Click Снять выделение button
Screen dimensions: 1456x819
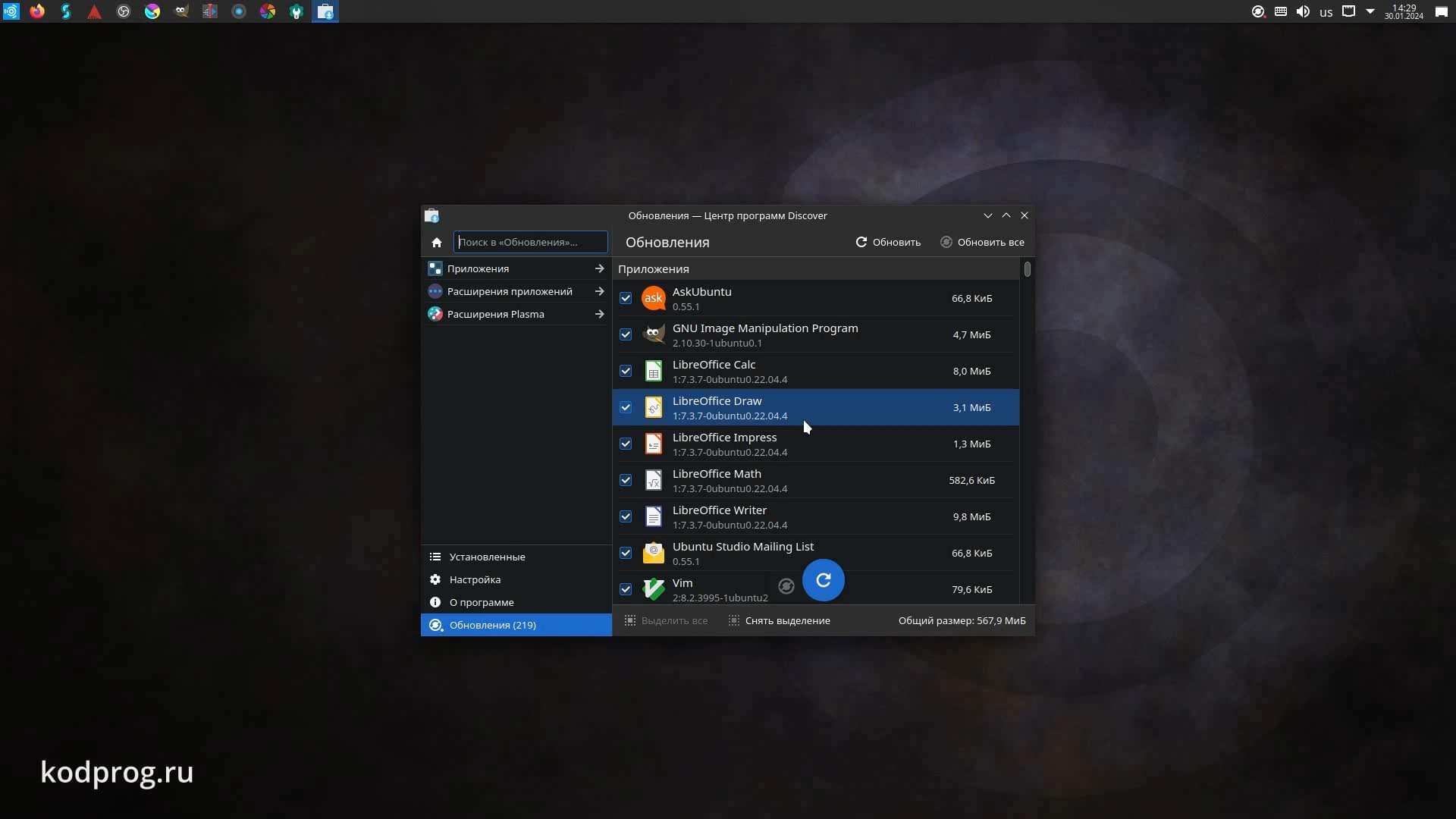click(780, 621)
